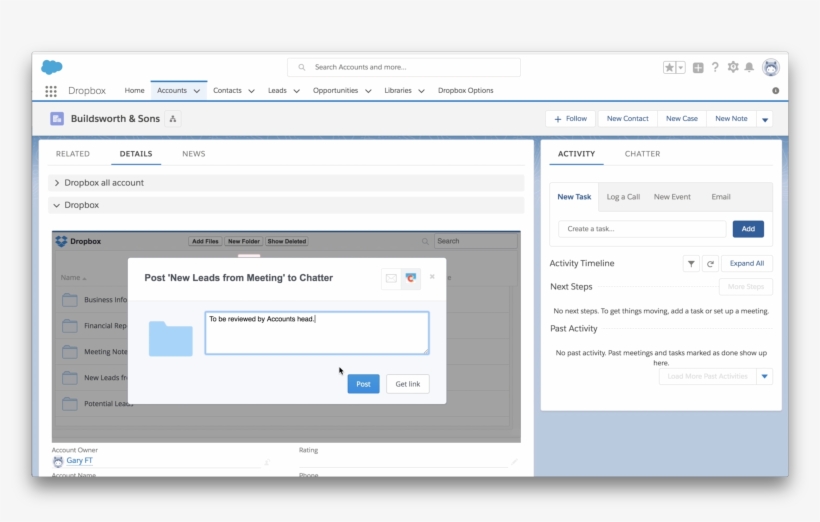Click Add to create the task
This screenshot has width=820, height=522.
point(748,229)
